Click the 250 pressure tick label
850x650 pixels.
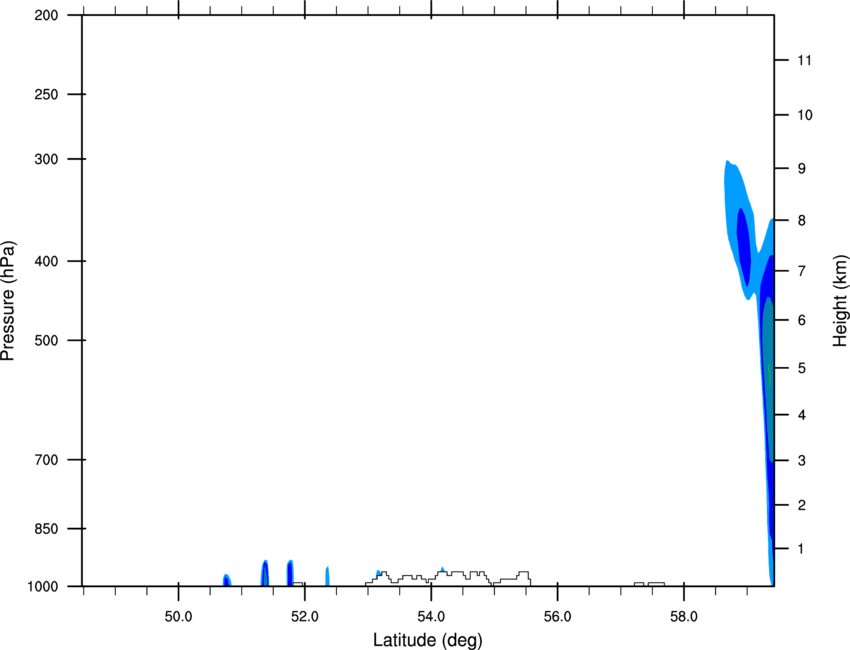pyautogui.click(x=46, y=94)
